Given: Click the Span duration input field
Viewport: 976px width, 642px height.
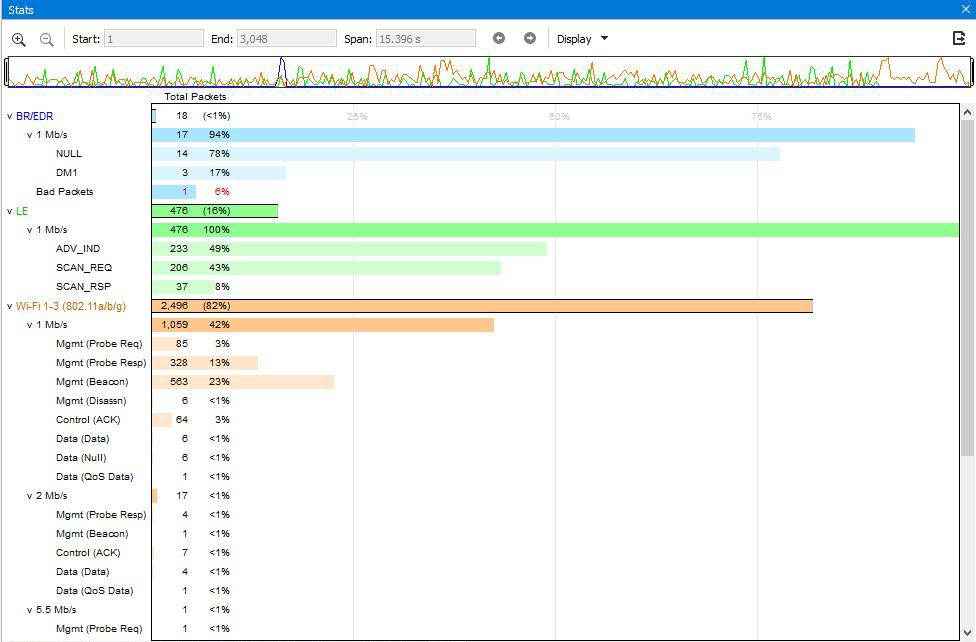Looking at the screenshot, I should [x=426, y=39].
